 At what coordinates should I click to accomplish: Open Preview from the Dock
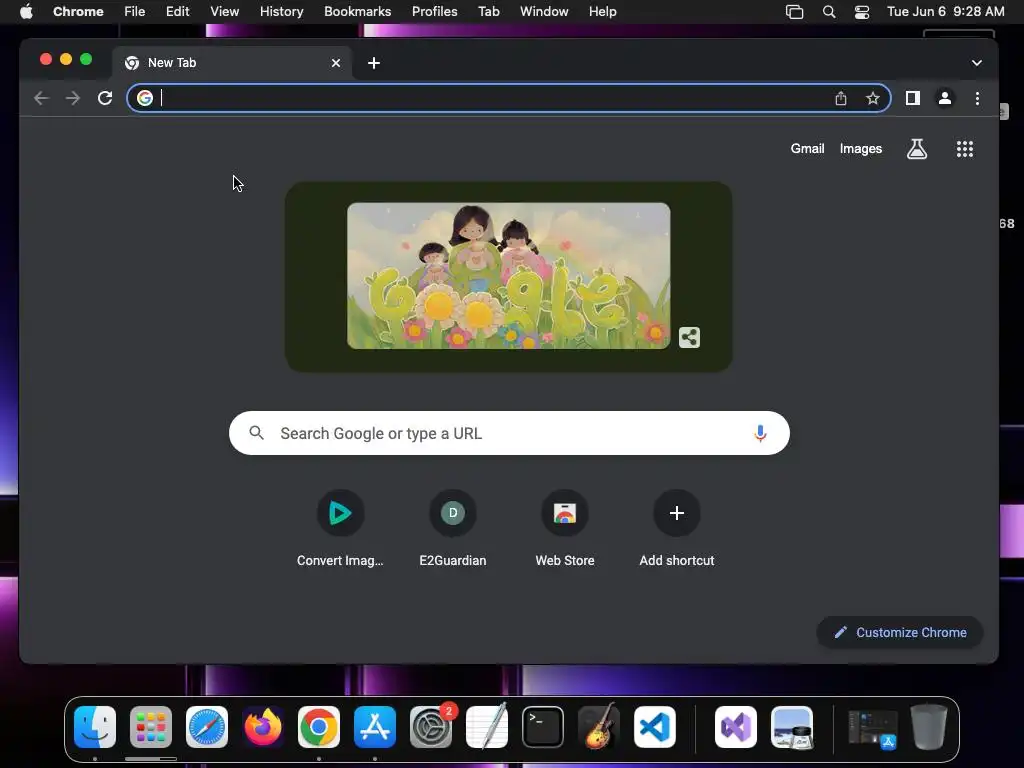coord(792,727)
